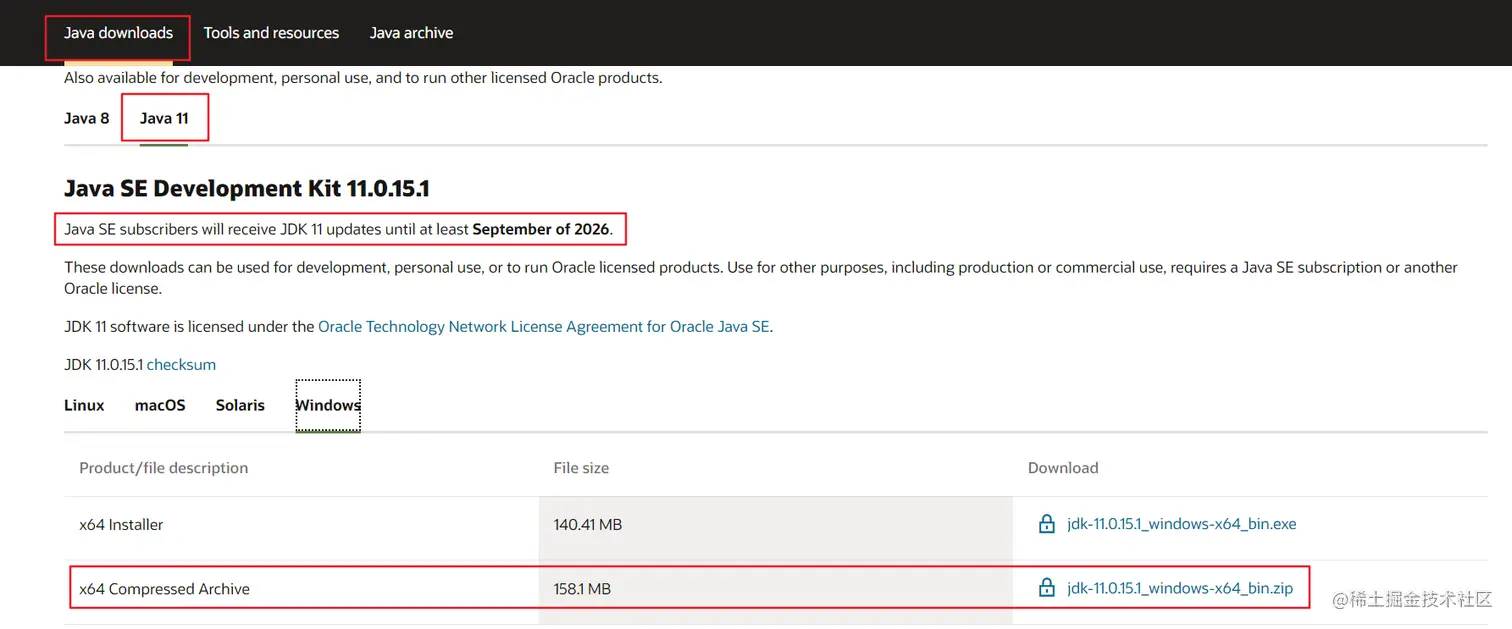Download jdk-11.0.15.1_windows-x64_bin.zip
This screenshot has height=629, width=1512.
[x=1180, y=588]
